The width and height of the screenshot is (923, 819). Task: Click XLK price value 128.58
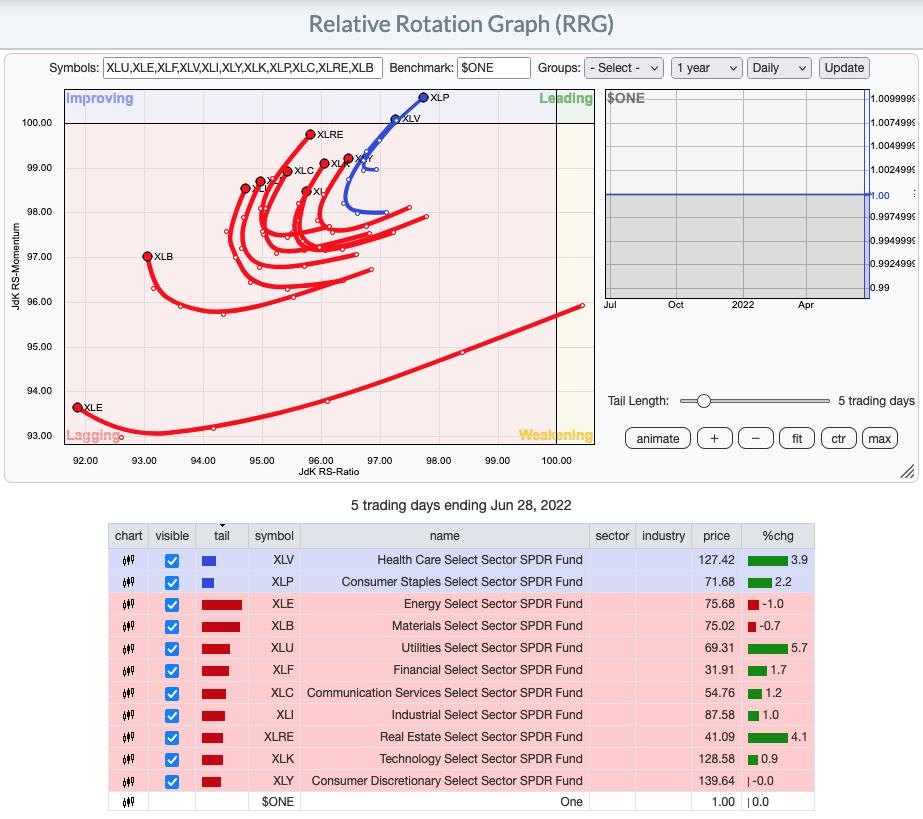(x=716, y=759)
